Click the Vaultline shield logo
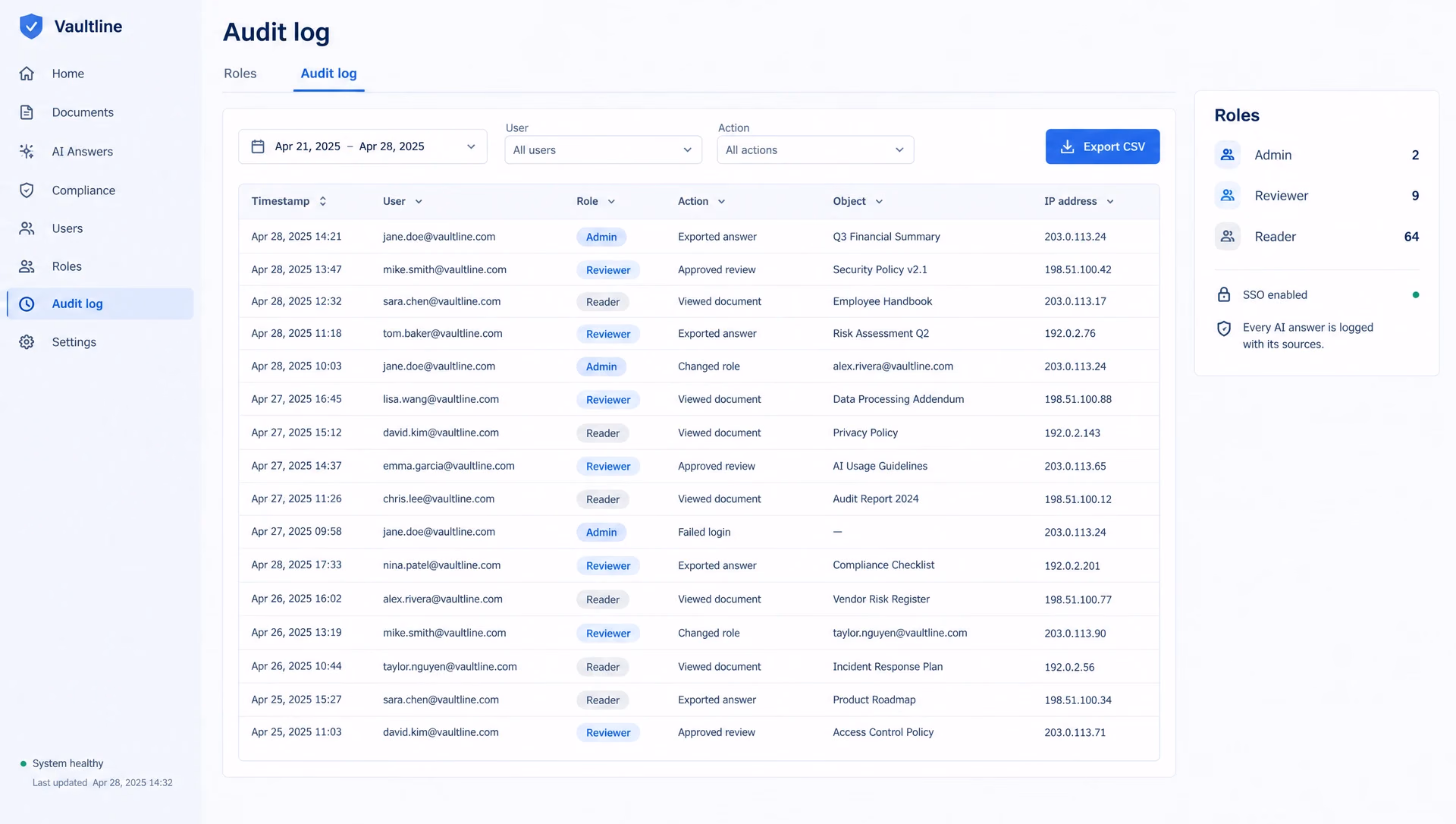Viewport: 1456px width, 824px height. tap(31, 26)
